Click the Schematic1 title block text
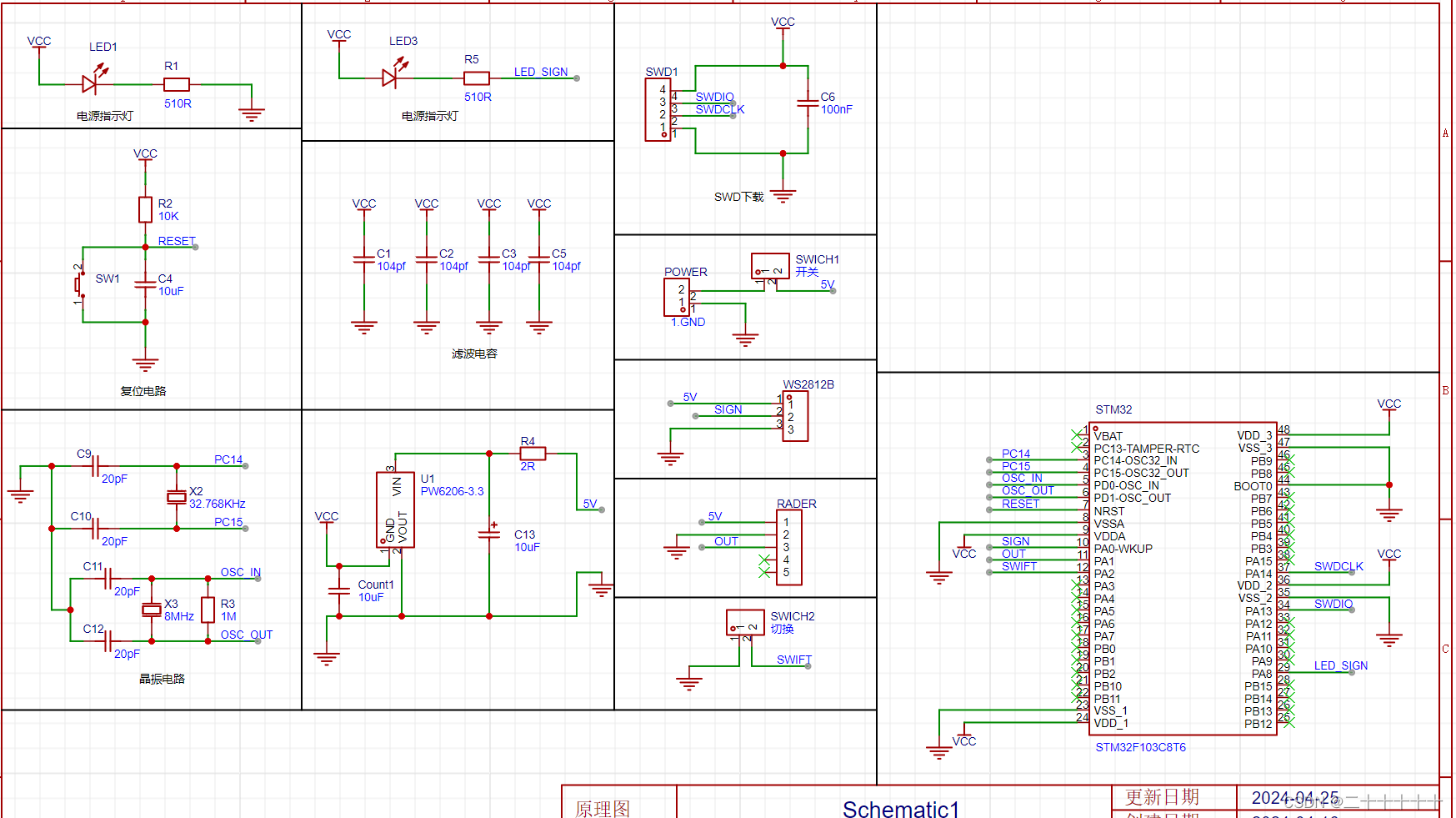 (x=900, y=808)
